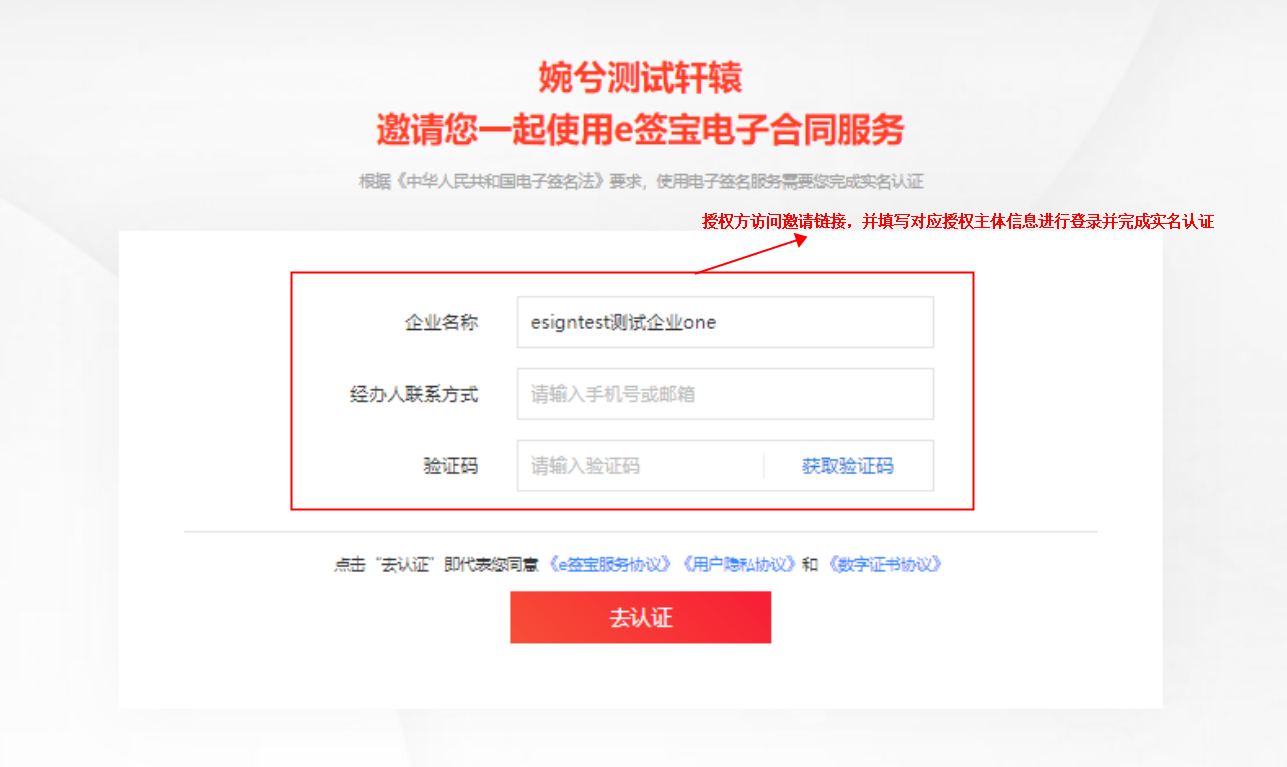Open the 《用户隐私协议》 link

[x=738, y=564]
